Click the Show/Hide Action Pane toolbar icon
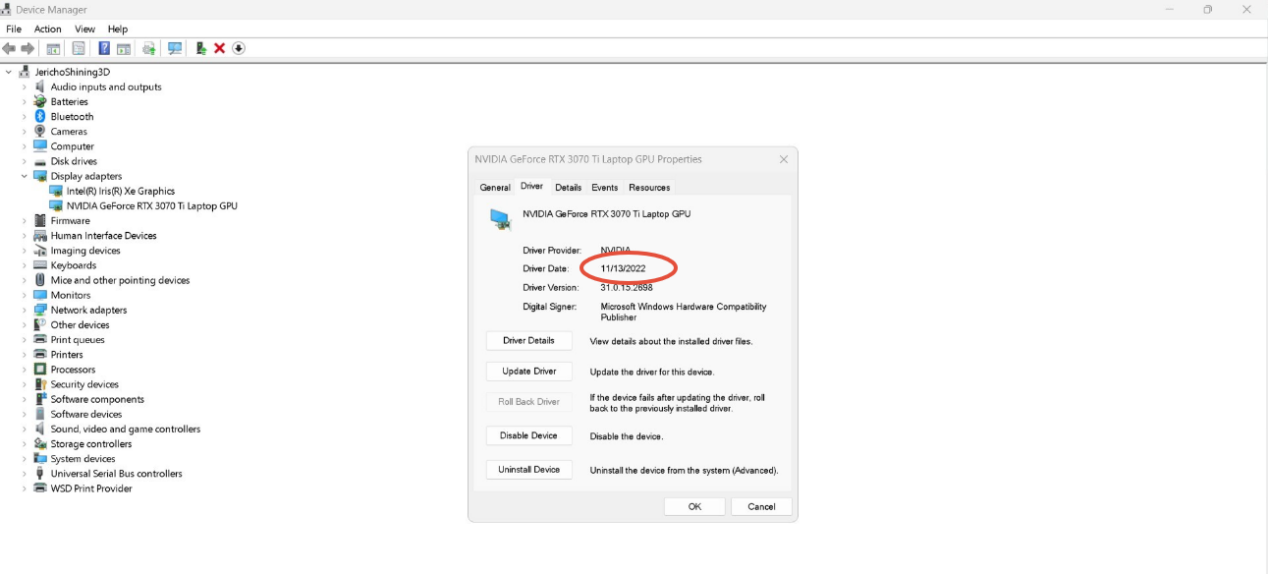1268x574 pixels. (123, 48)
